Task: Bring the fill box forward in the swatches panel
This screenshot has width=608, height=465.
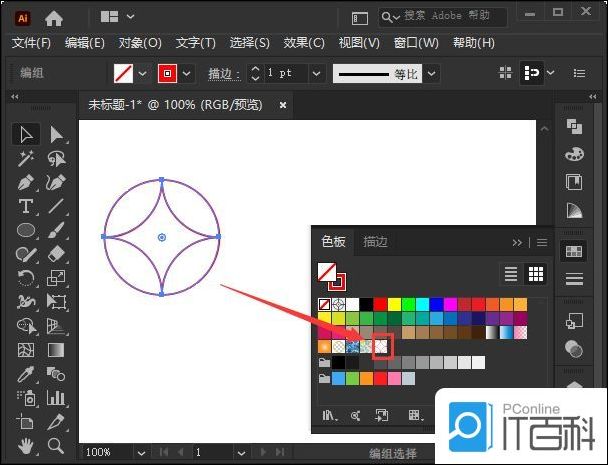Action: point(326,271)
